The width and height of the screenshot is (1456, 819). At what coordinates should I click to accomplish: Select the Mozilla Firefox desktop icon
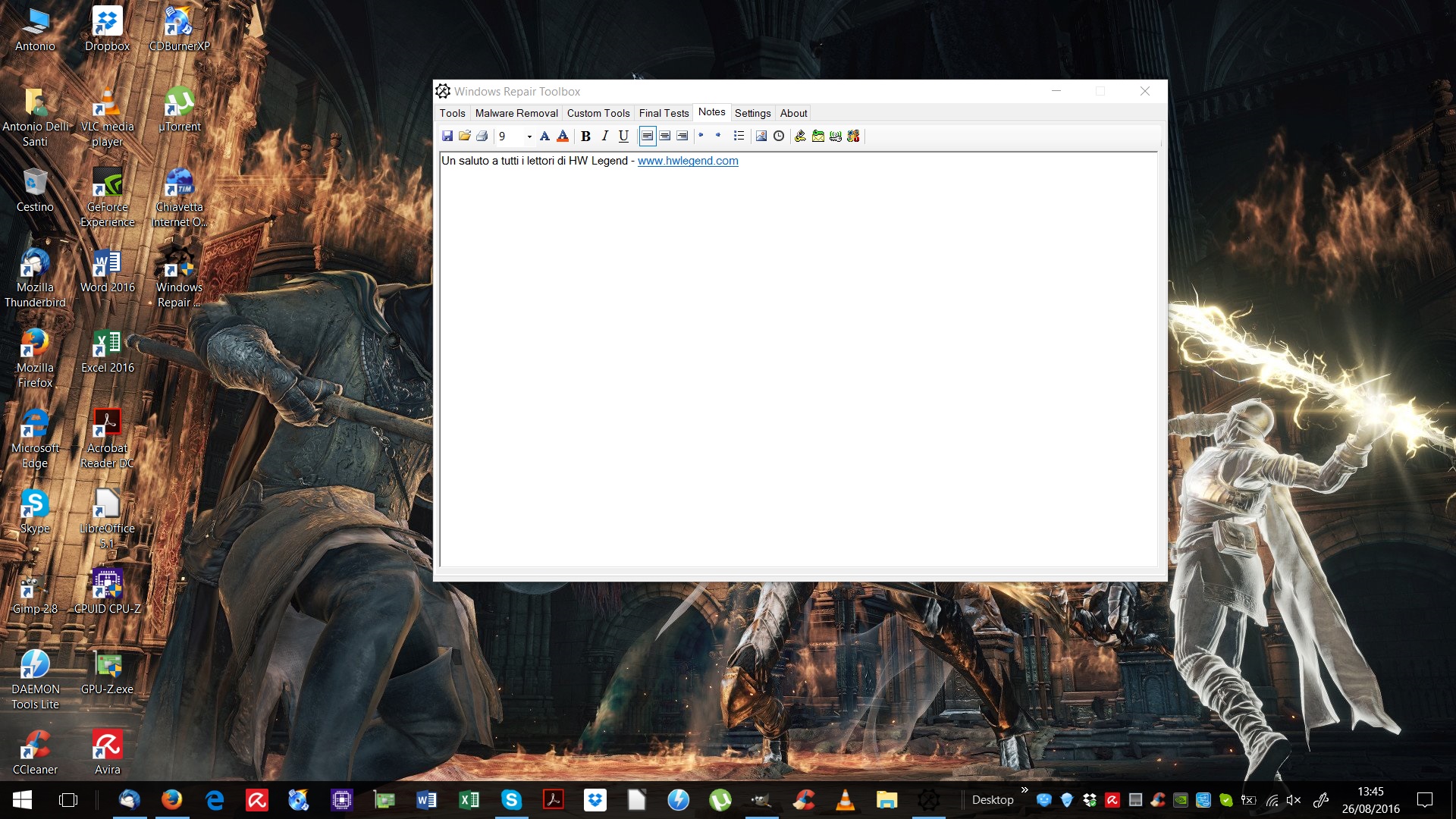(35, 359)
